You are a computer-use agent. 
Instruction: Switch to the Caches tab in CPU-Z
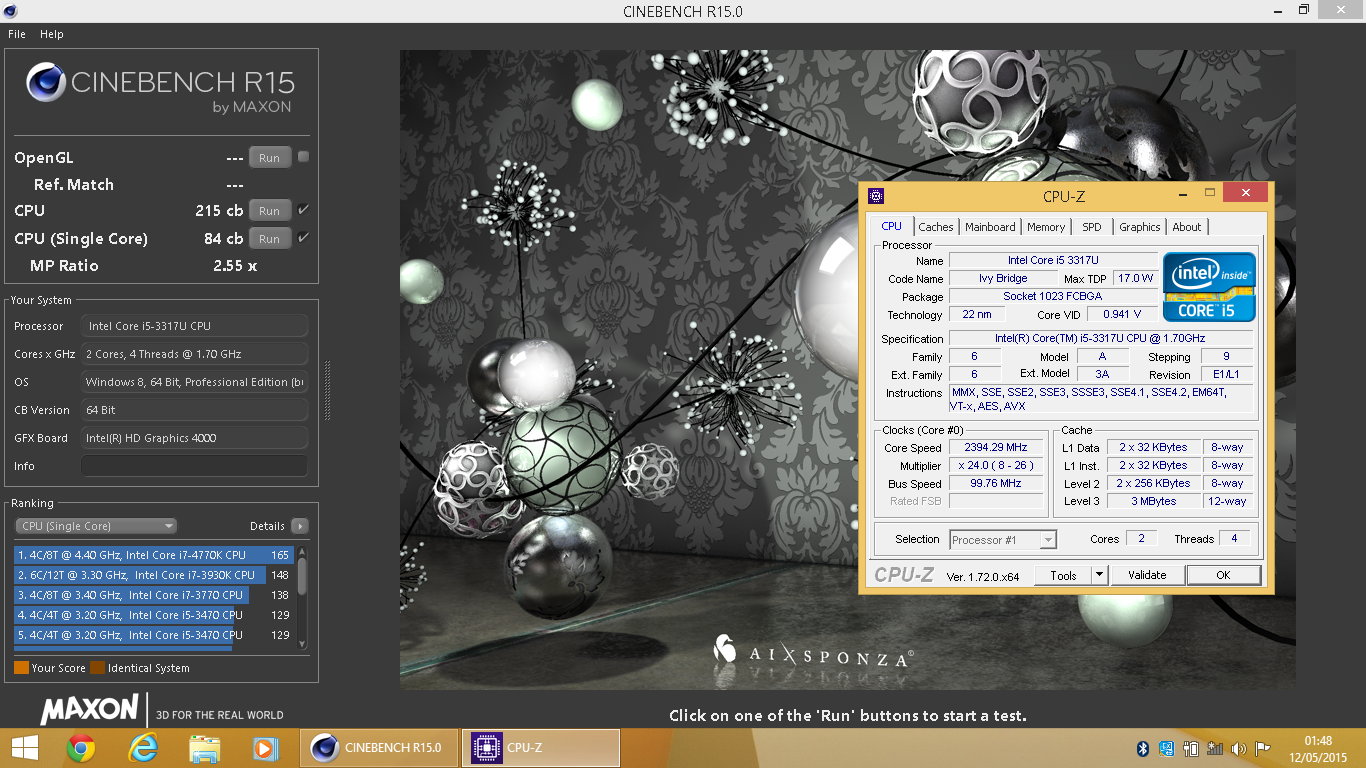tap(936, 227)
